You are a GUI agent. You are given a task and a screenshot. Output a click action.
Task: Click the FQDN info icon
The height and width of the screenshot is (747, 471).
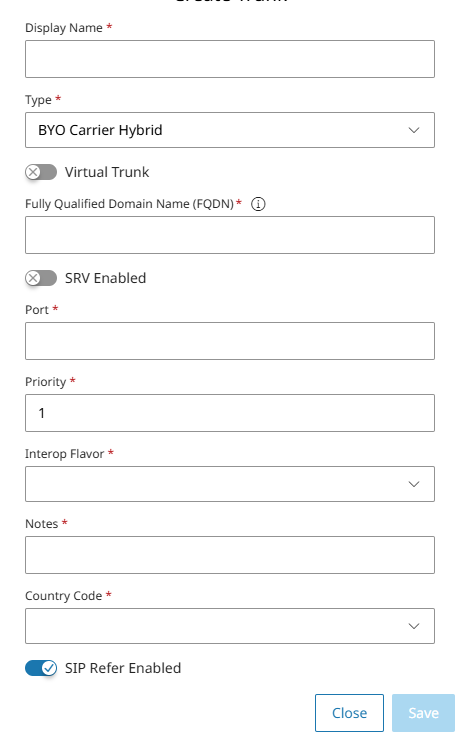(x=258, y=204)
